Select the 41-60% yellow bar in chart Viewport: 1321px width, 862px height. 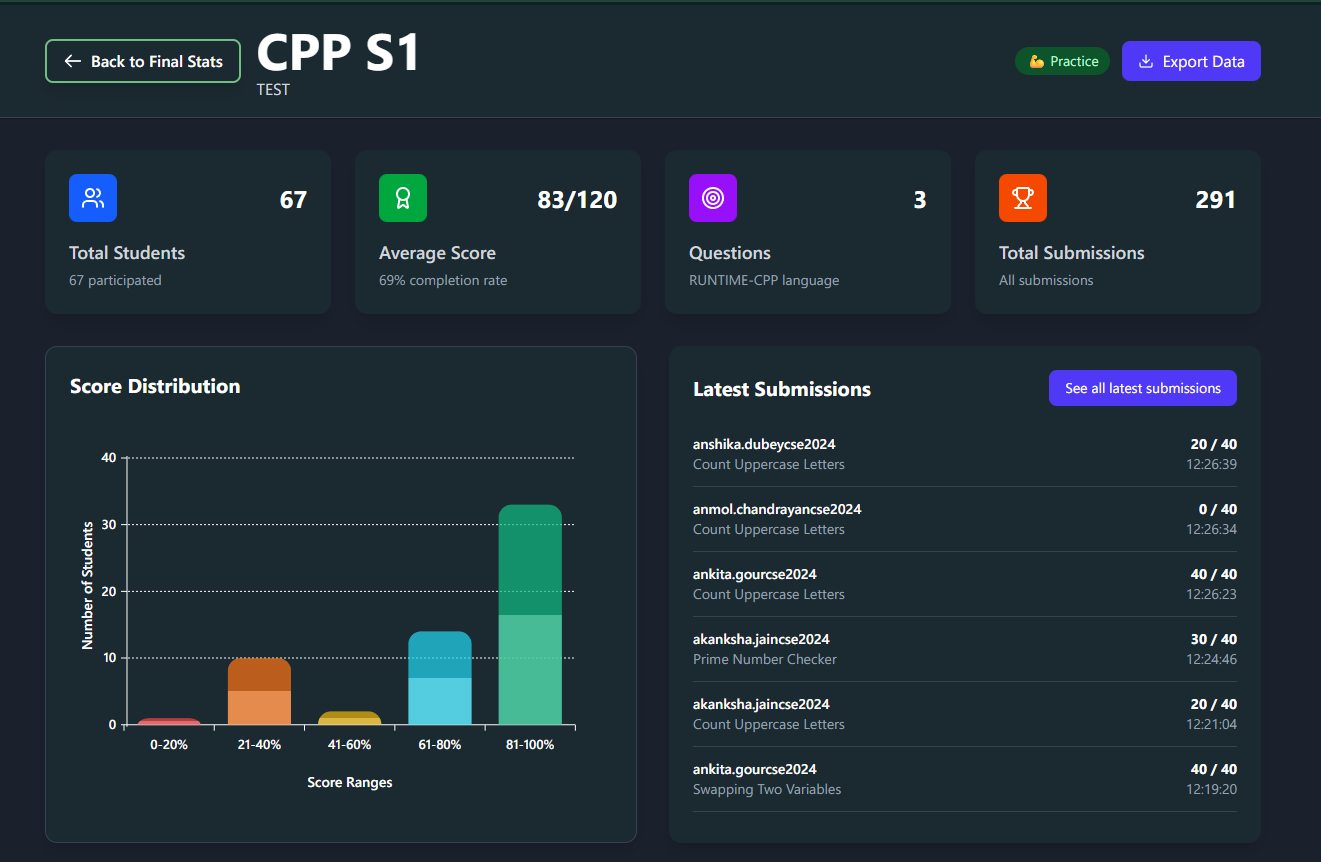349,718
